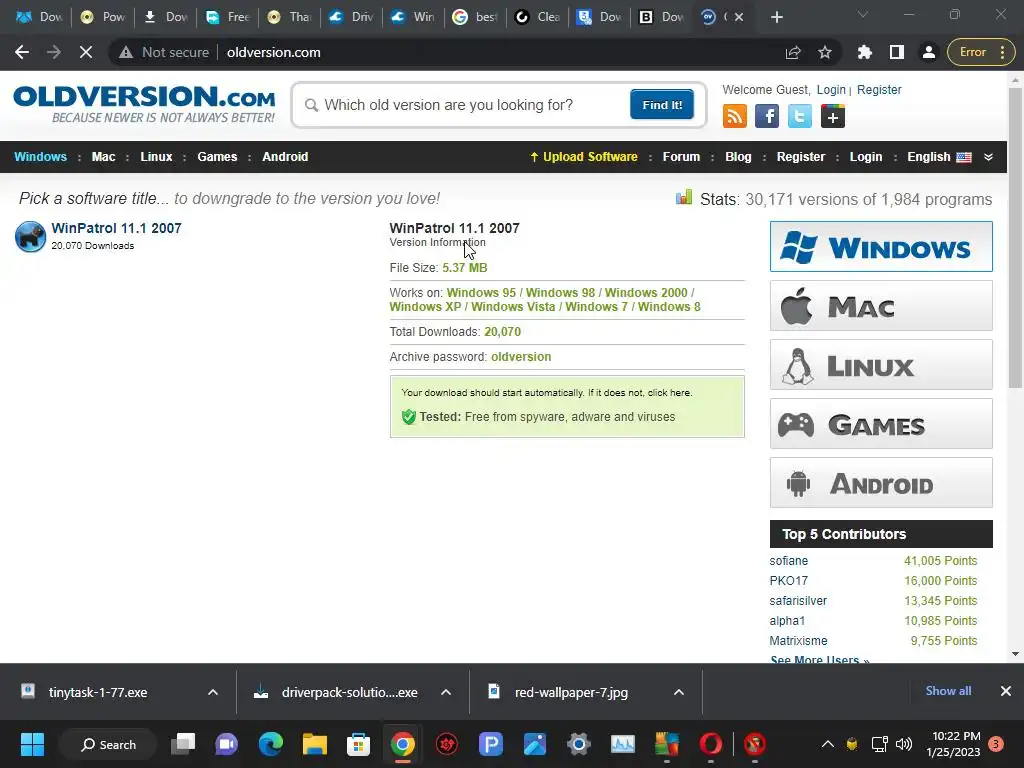The height and width of the screenshot is (768, 1024).
Task: Click the large Linux category button
Action: point(881,364)
